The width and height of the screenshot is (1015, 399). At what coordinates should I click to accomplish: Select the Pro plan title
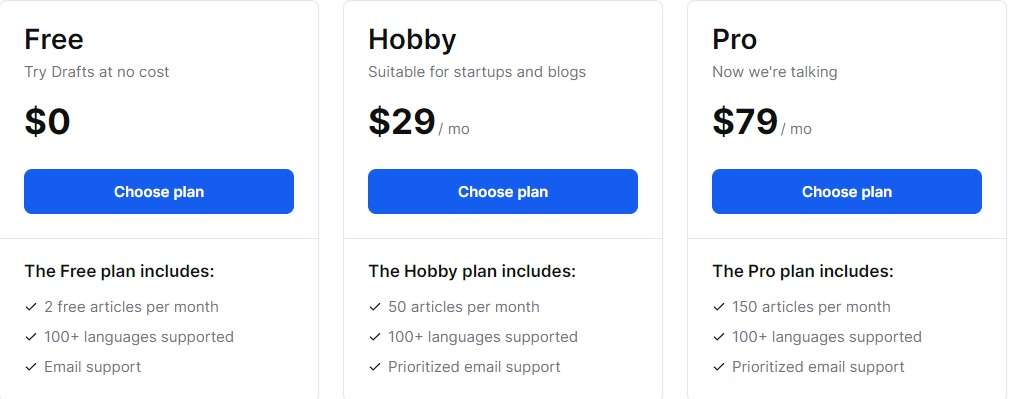point(735,40)
